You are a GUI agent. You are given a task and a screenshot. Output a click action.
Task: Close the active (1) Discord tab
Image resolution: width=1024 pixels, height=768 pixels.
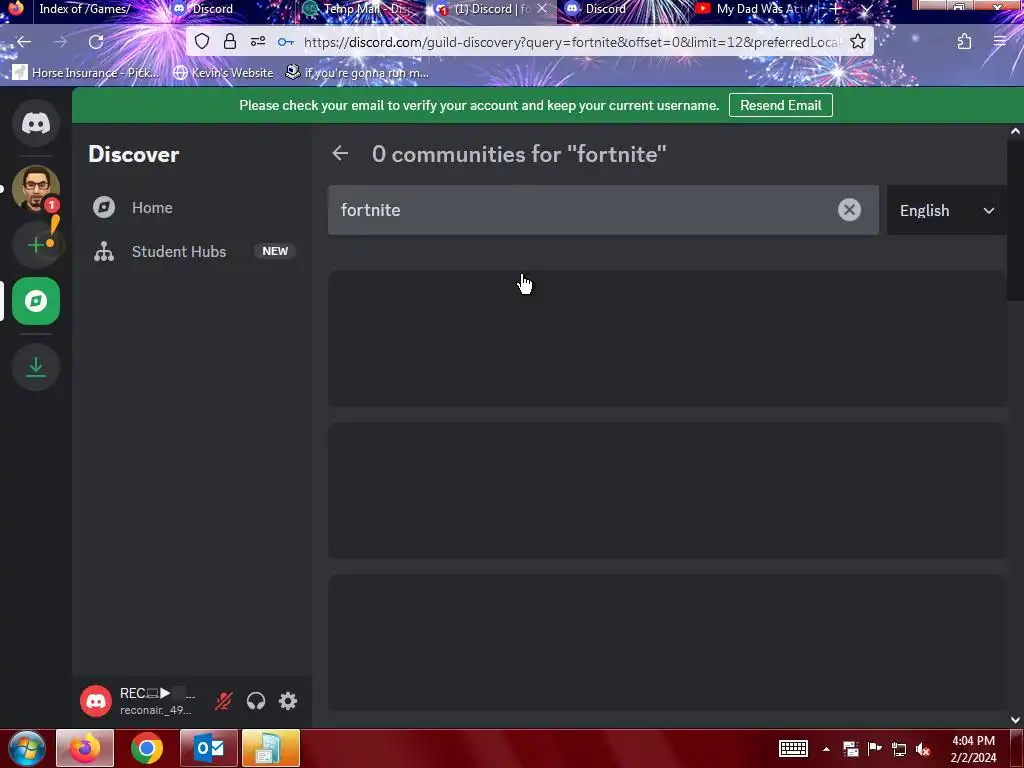(x=542, y=9)
